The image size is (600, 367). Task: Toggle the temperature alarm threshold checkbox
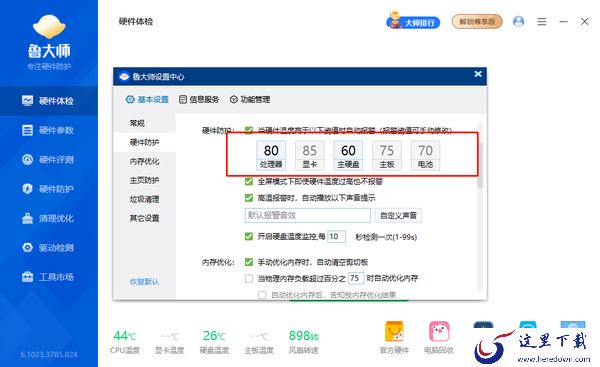[249, 130]
